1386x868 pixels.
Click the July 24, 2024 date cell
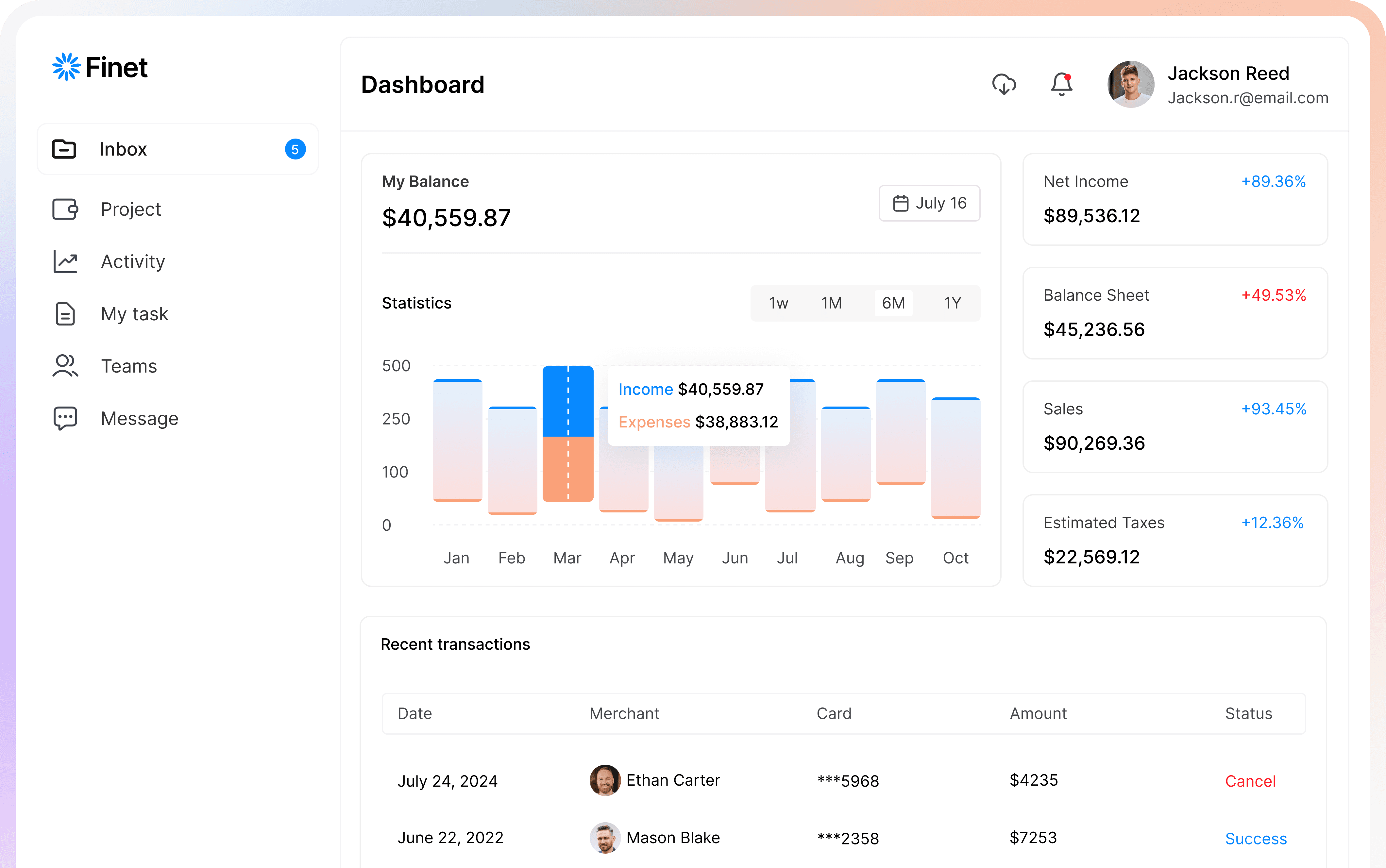point(448,781)
